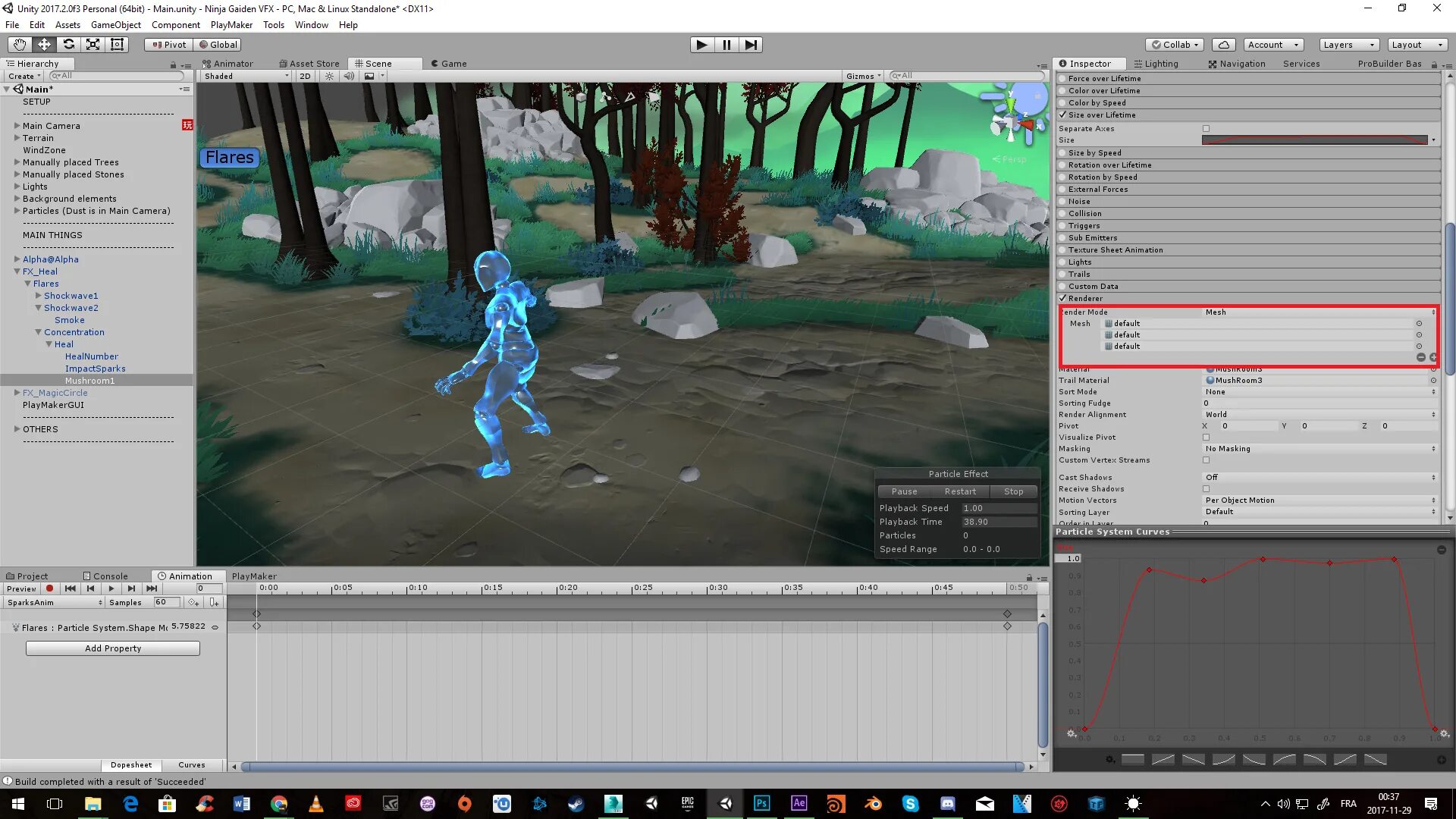Select the Scale tool

pos(93,45)
